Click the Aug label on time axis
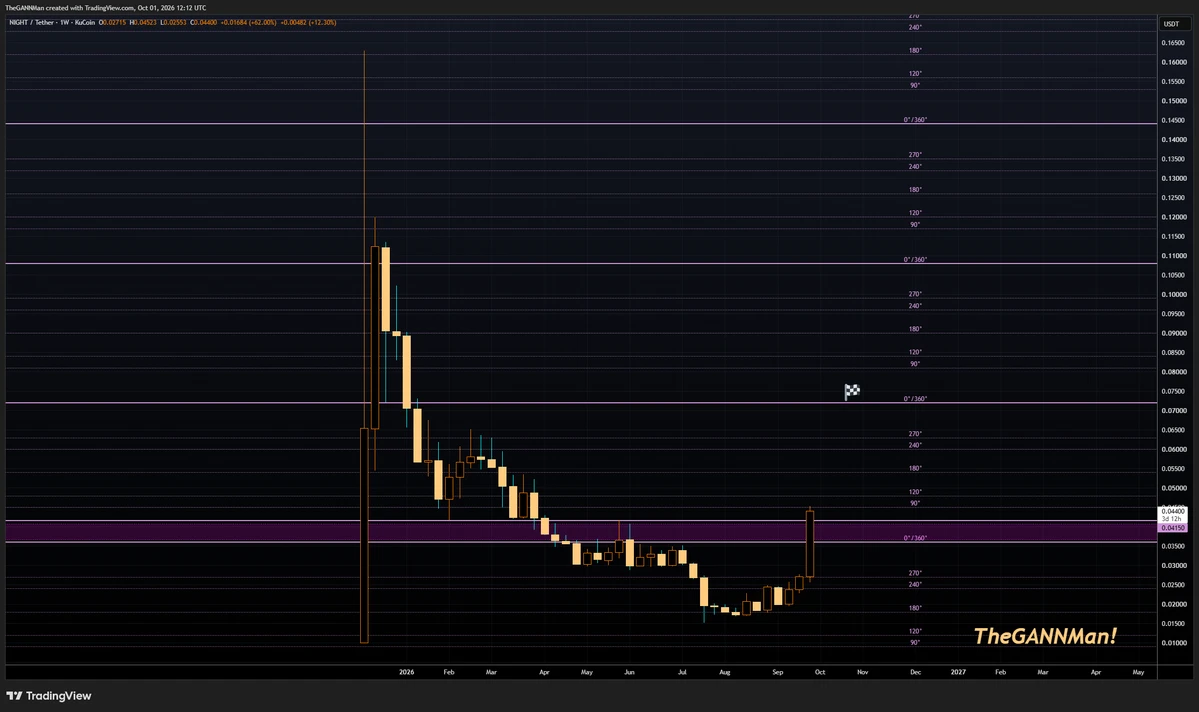The width and height of the screenshot is (1199, 712). click(725, 672)
